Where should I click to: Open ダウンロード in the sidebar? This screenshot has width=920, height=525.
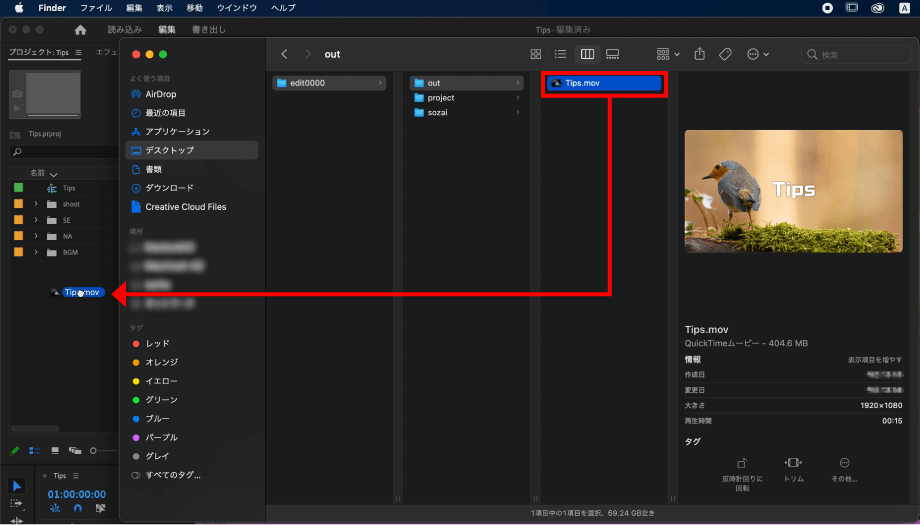[x=191, y=188]
